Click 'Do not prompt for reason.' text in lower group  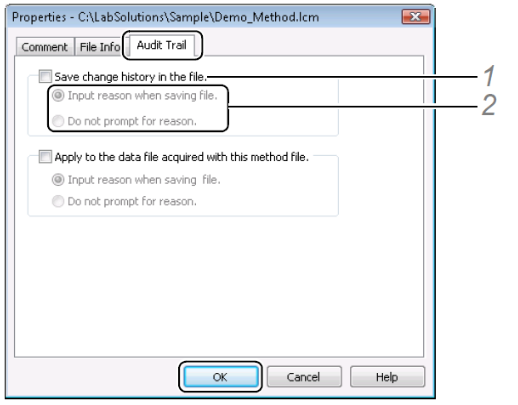[x=132, y=201]
